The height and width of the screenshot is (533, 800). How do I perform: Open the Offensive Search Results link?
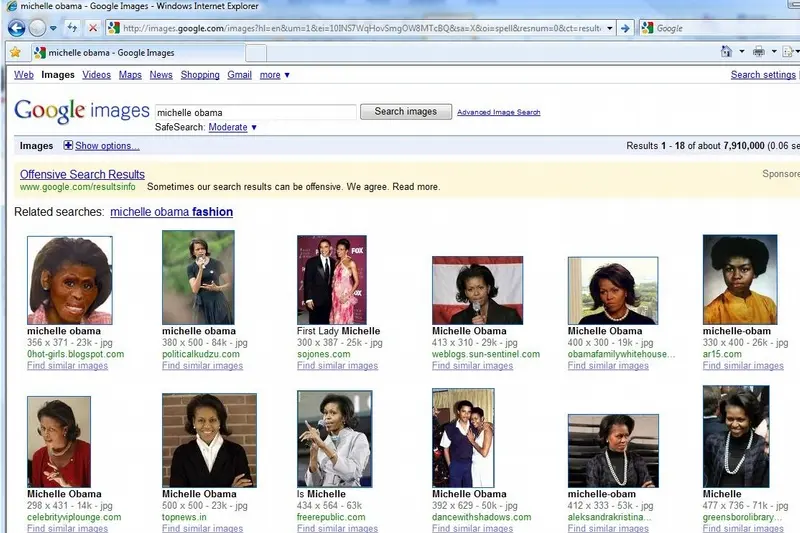(x=82, y=174)
